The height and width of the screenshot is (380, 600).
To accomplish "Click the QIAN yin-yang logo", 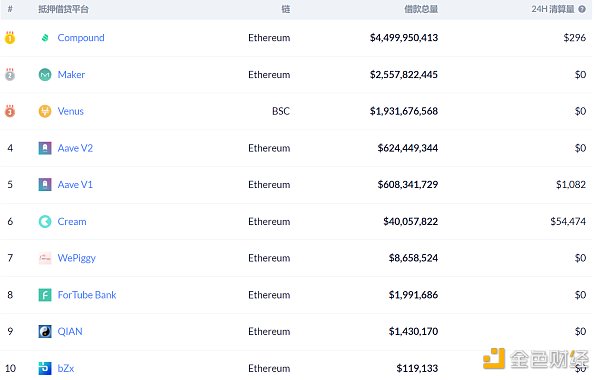I will pos(45,331).
